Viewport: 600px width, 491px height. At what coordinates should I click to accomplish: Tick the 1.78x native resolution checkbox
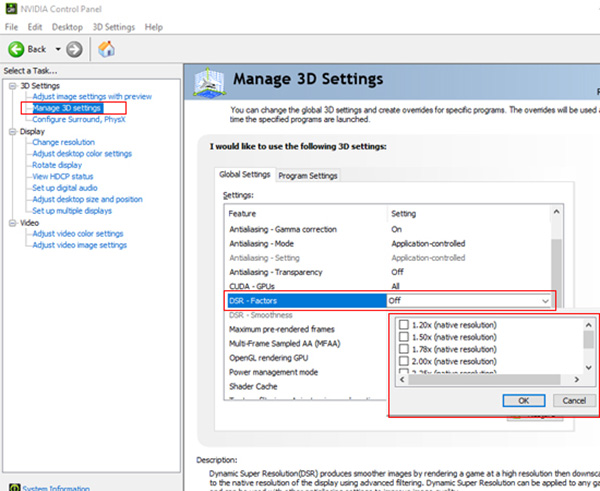(404, 351)
